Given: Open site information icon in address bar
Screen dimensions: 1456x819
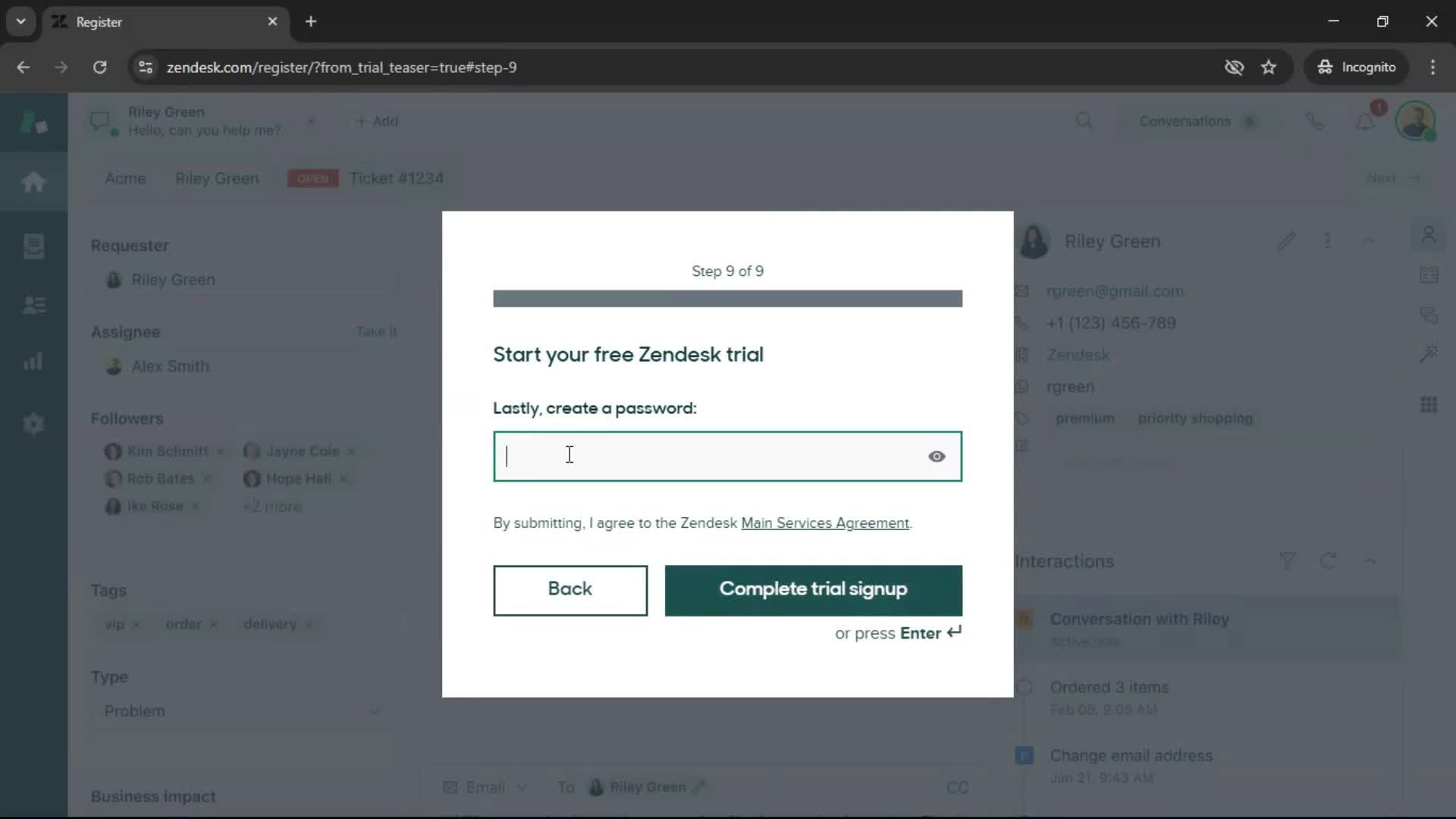Looking at the screenshot, I should 146,67.
